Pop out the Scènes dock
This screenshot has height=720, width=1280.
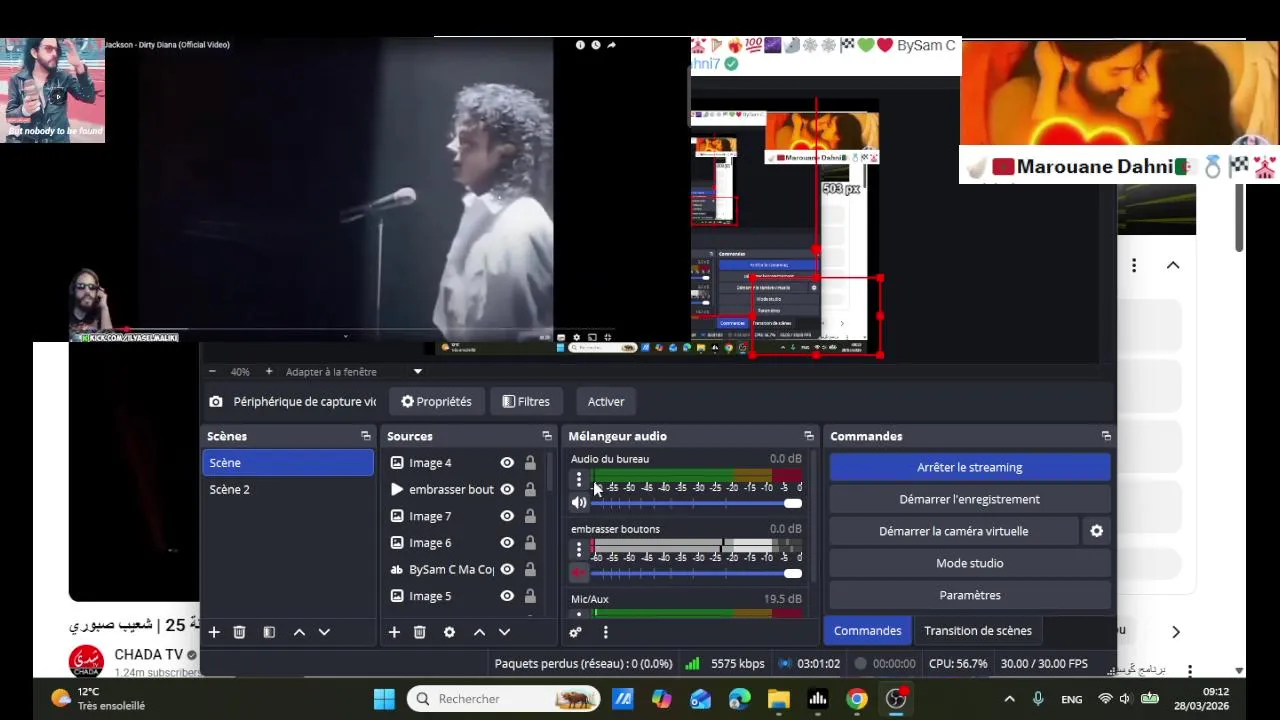coord(366,436)
